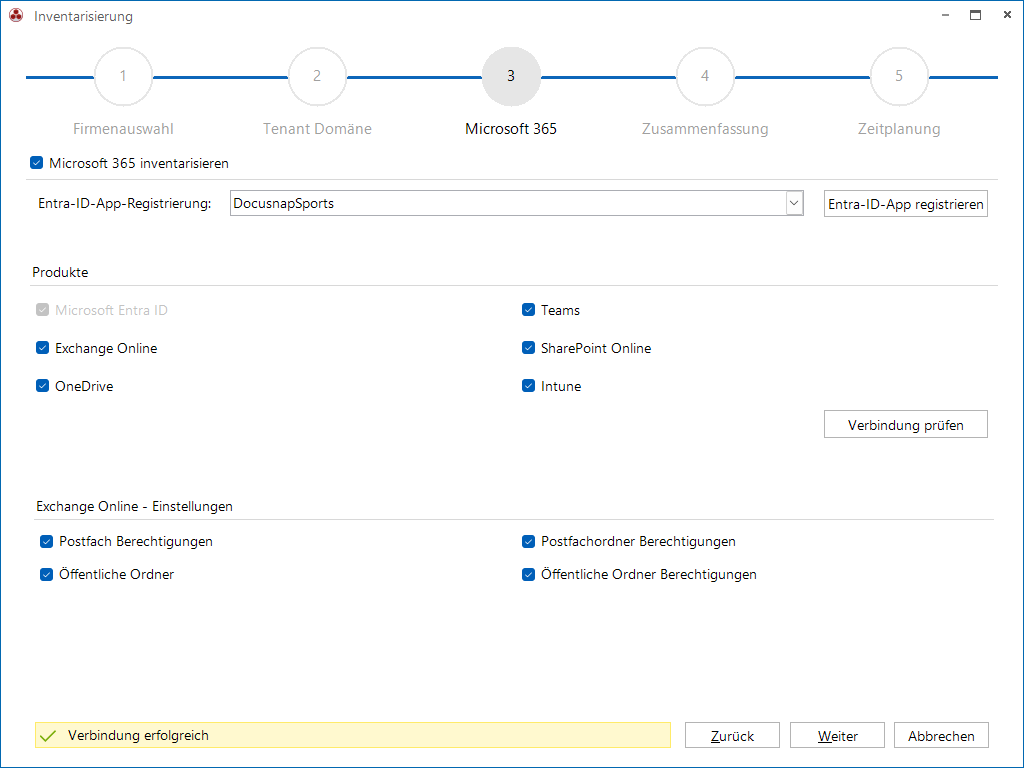
Task: Uncheck the Exchange Online product
Action: coord(42,347)
